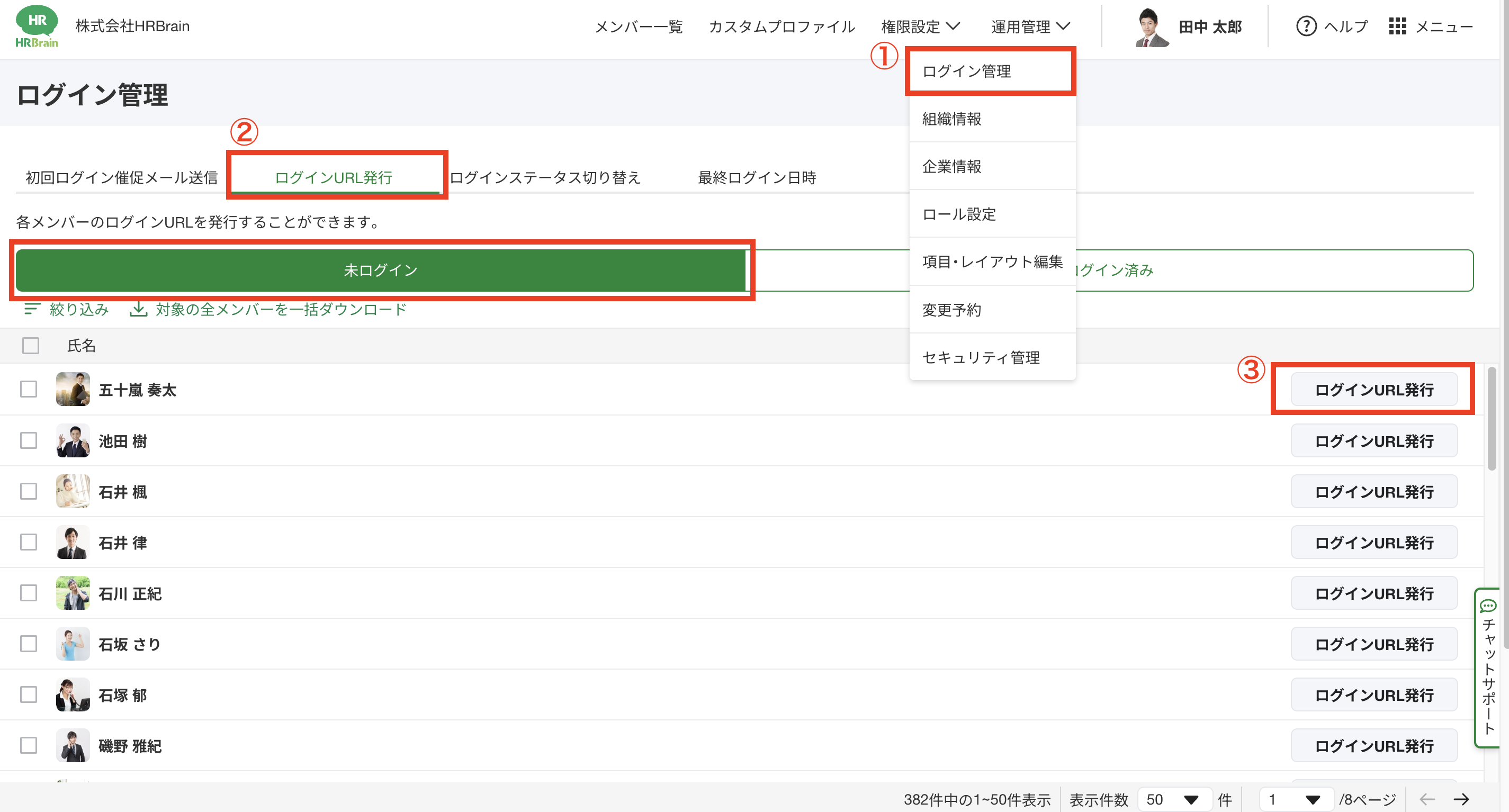The image size is (1509, 812).
Task: Check the box for 五十嵐 奏太
Action: pos(29,389)
